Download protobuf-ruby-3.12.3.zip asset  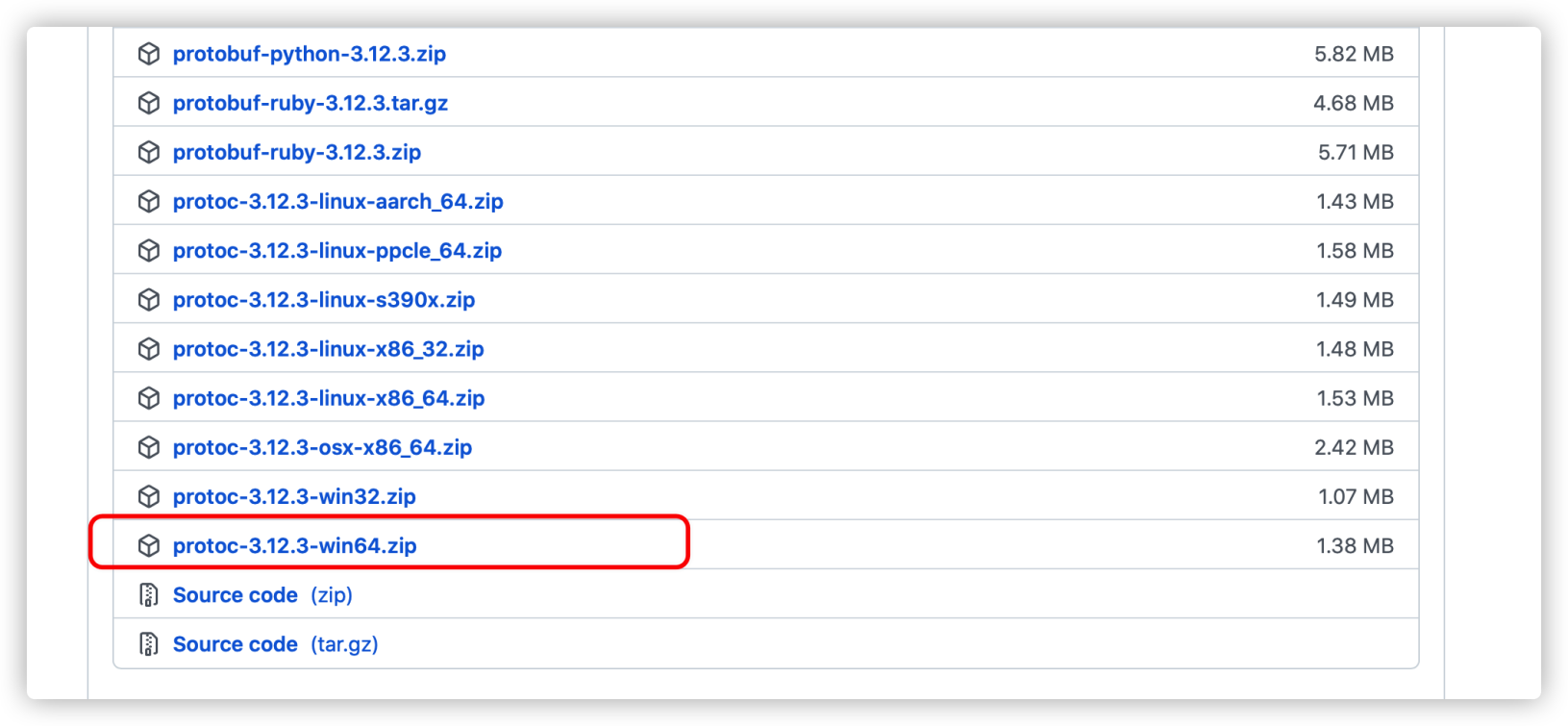tap(297, 152)
